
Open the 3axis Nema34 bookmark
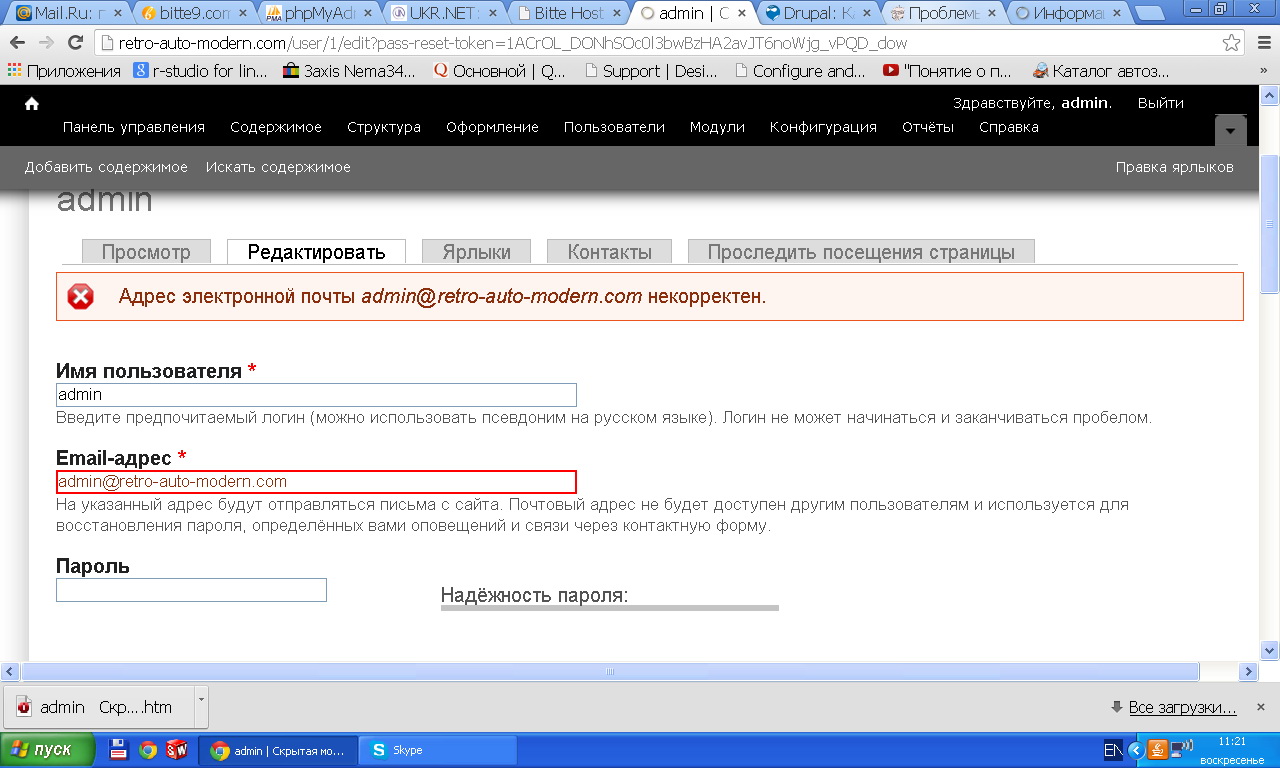pyautogui.click(x=350, y=71)
